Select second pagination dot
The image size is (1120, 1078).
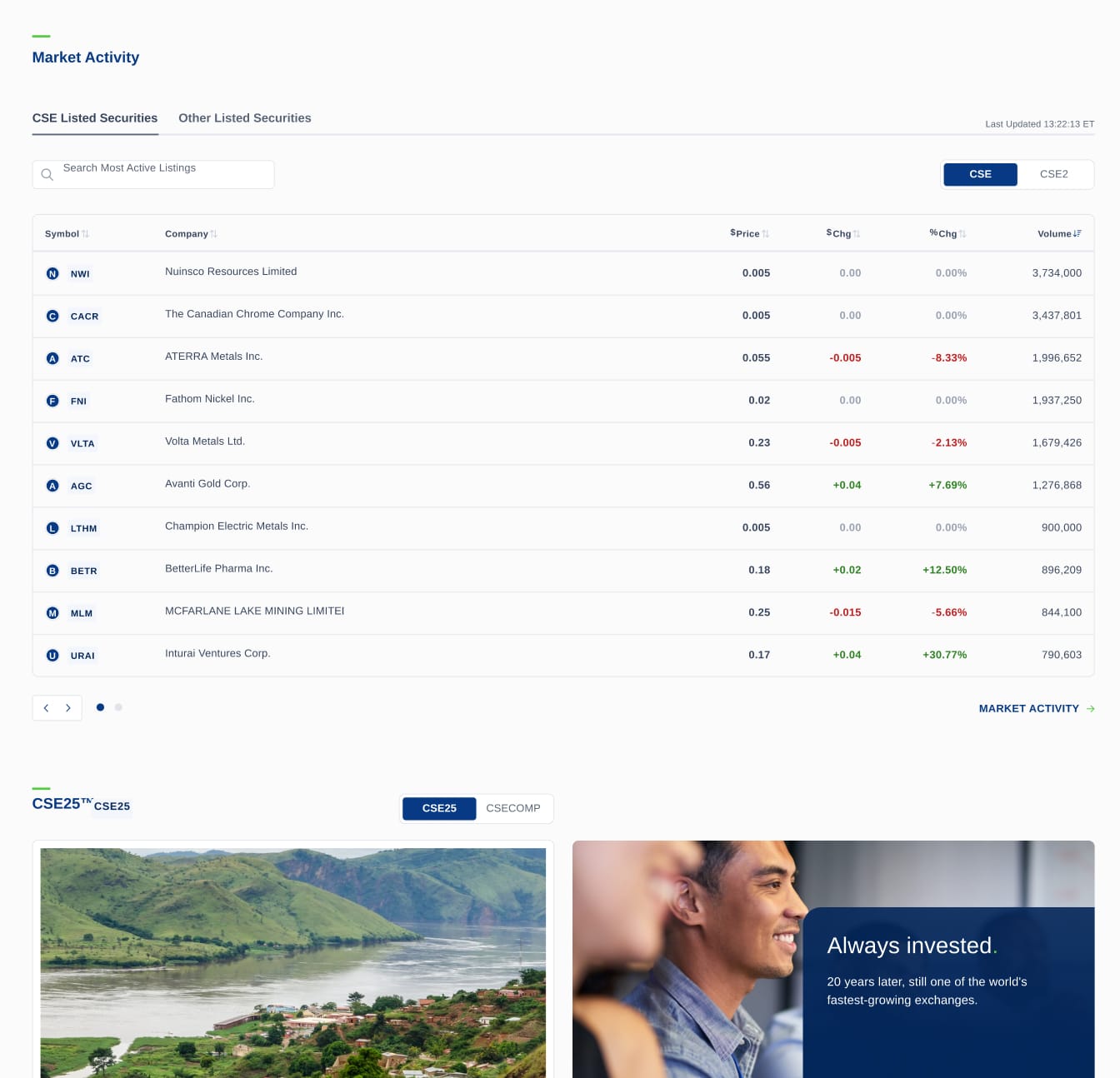[118, 707]
